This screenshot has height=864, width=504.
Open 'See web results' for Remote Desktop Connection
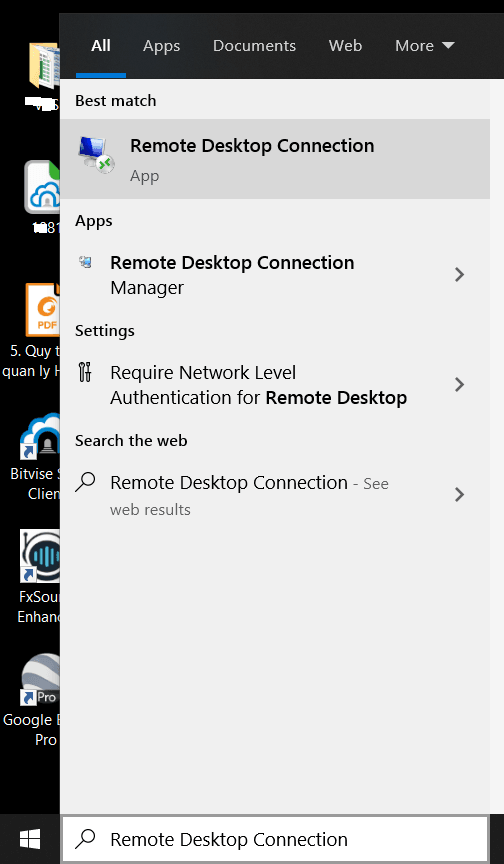pos(249,495)
